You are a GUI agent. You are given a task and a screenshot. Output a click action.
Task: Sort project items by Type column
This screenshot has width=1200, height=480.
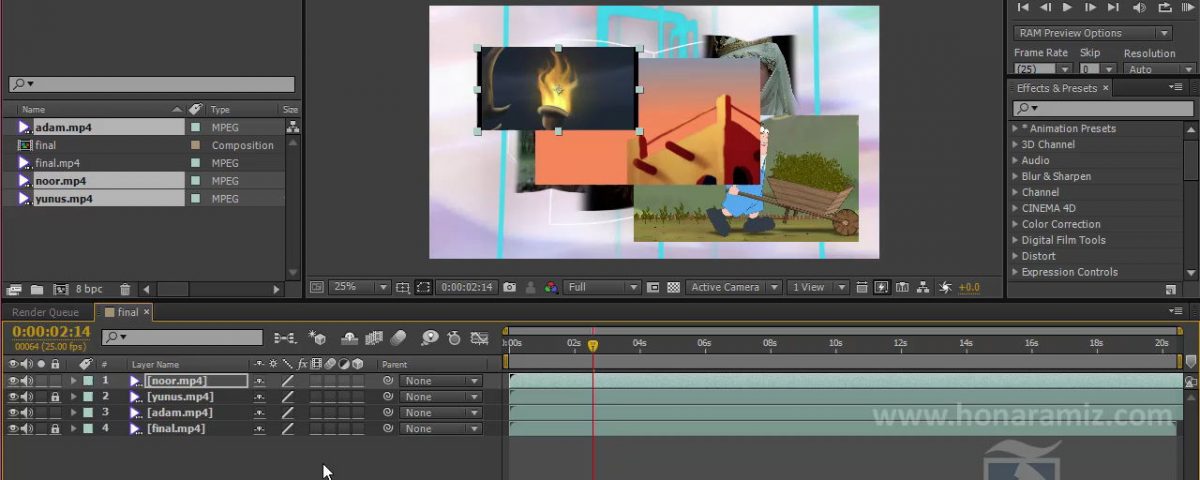tap(220, 109)
